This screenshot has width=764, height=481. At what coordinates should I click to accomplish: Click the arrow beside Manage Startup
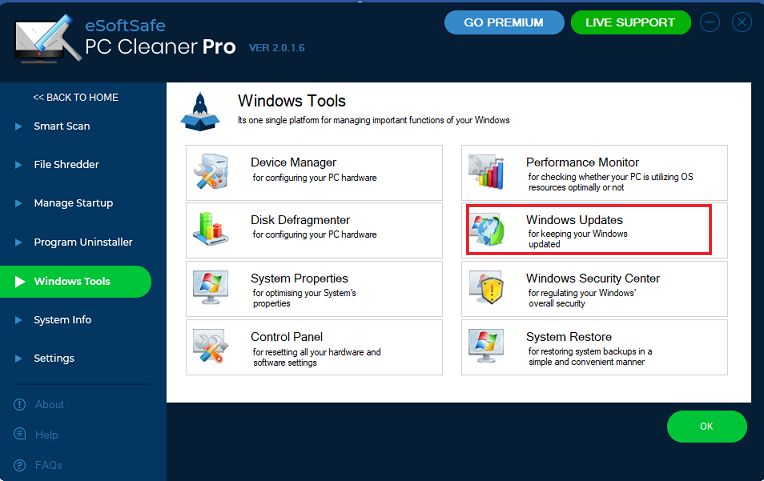[18, 203]
